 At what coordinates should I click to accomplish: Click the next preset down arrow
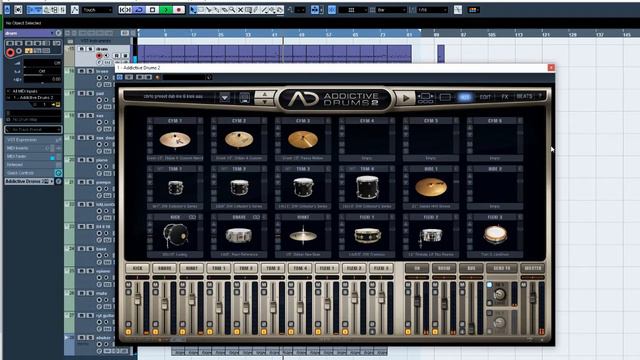click(x=264, y=101)
